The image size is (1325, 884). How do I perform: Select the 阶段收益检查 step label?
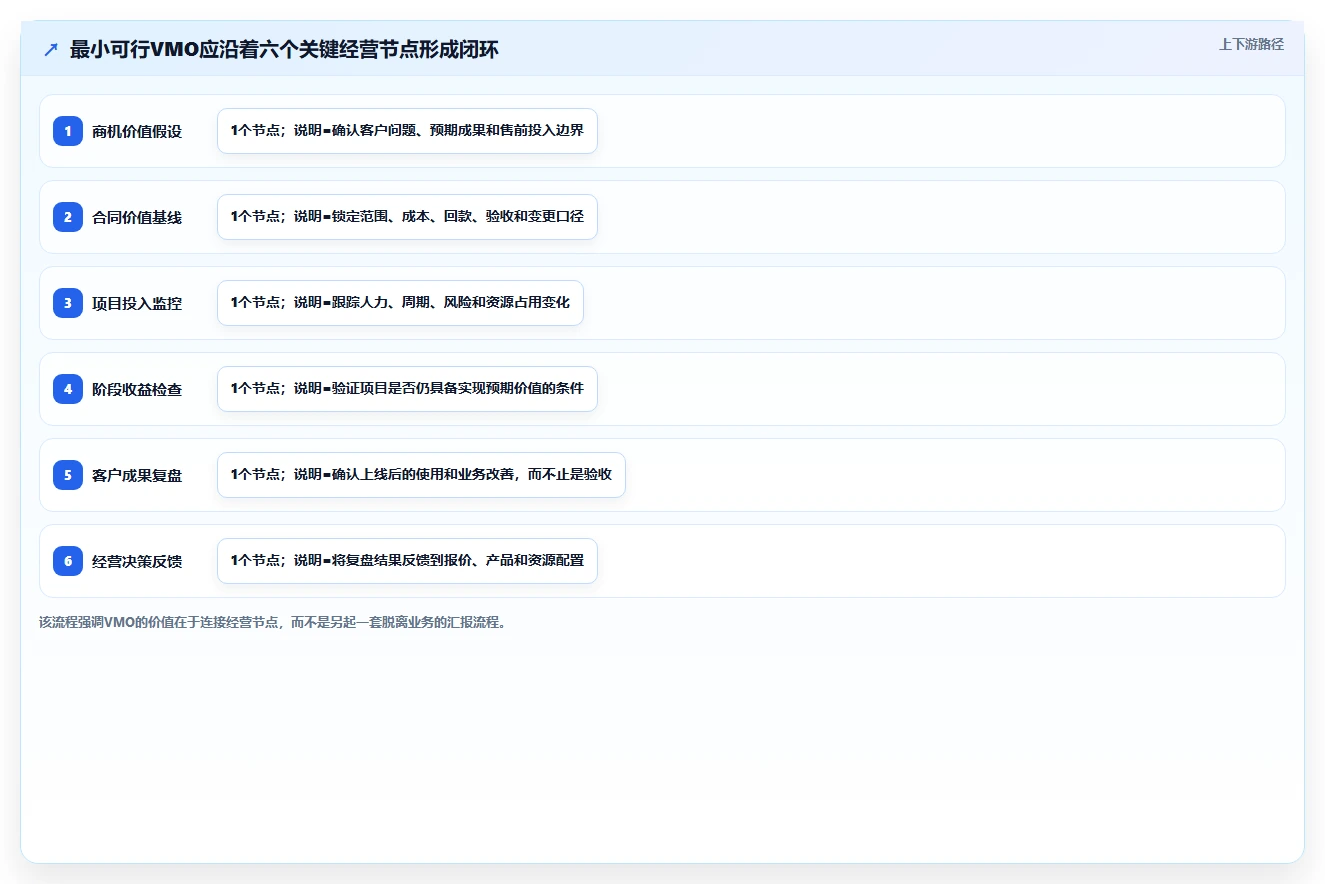(137, 389)
